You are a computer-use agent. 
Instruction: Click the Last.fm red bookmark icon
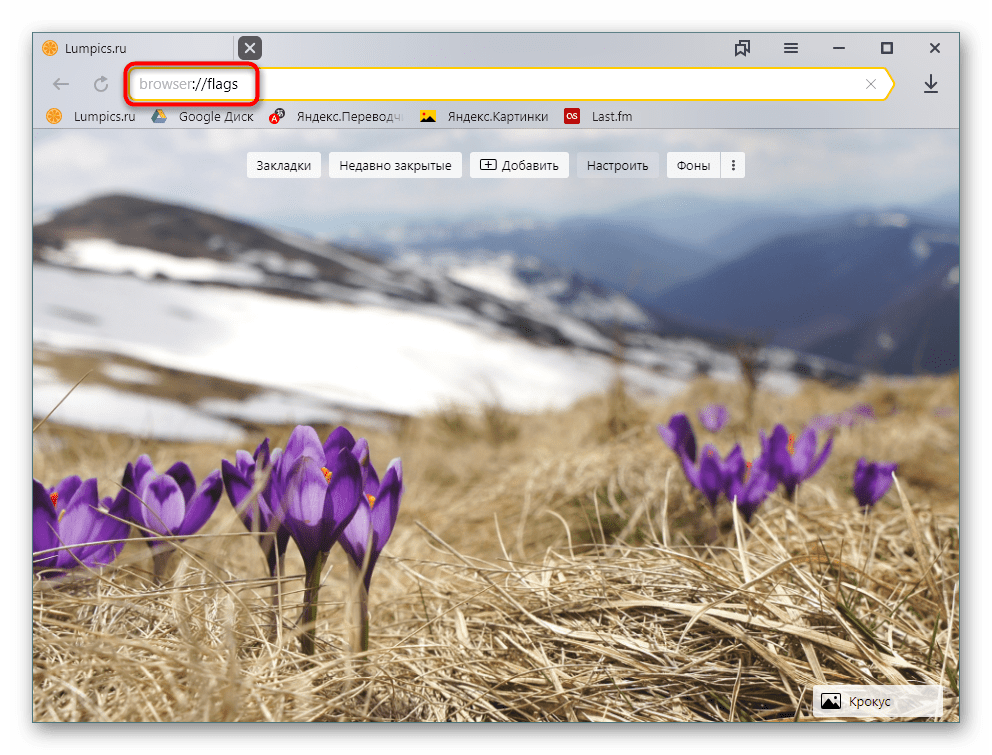tap(572, 116)
